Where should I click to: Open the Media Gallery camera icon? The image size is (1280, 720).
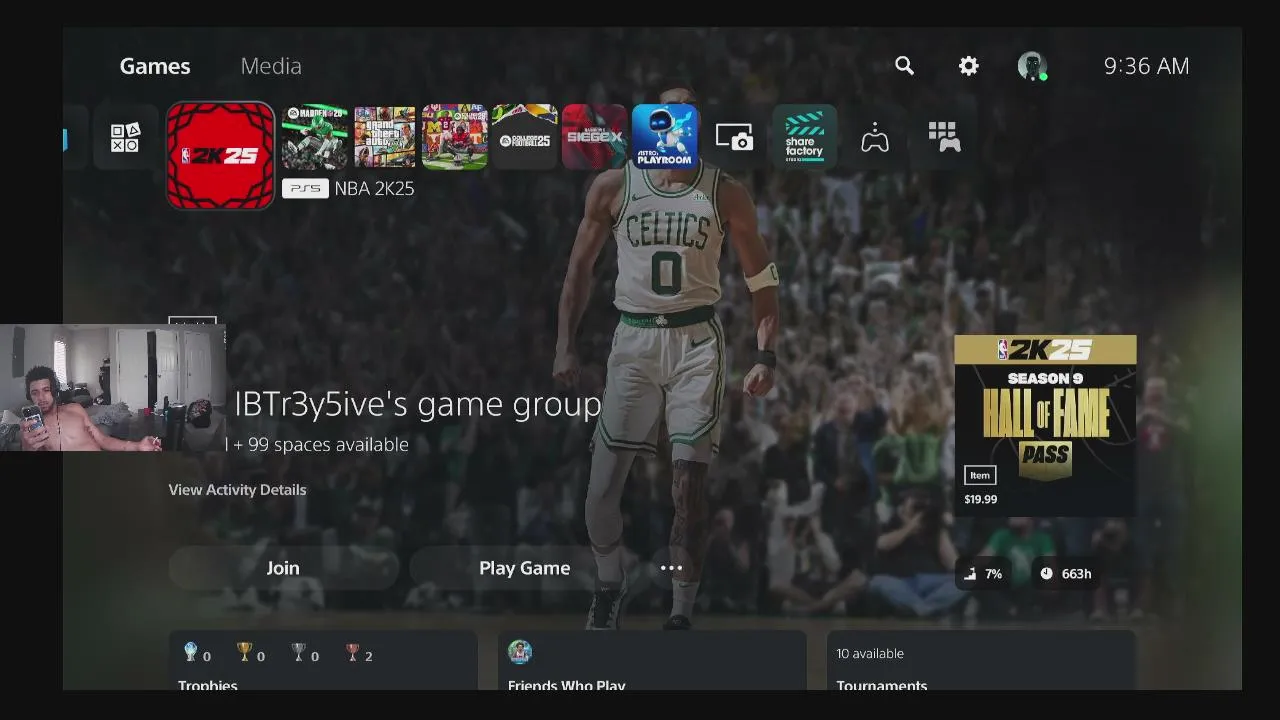pos(735,138)
